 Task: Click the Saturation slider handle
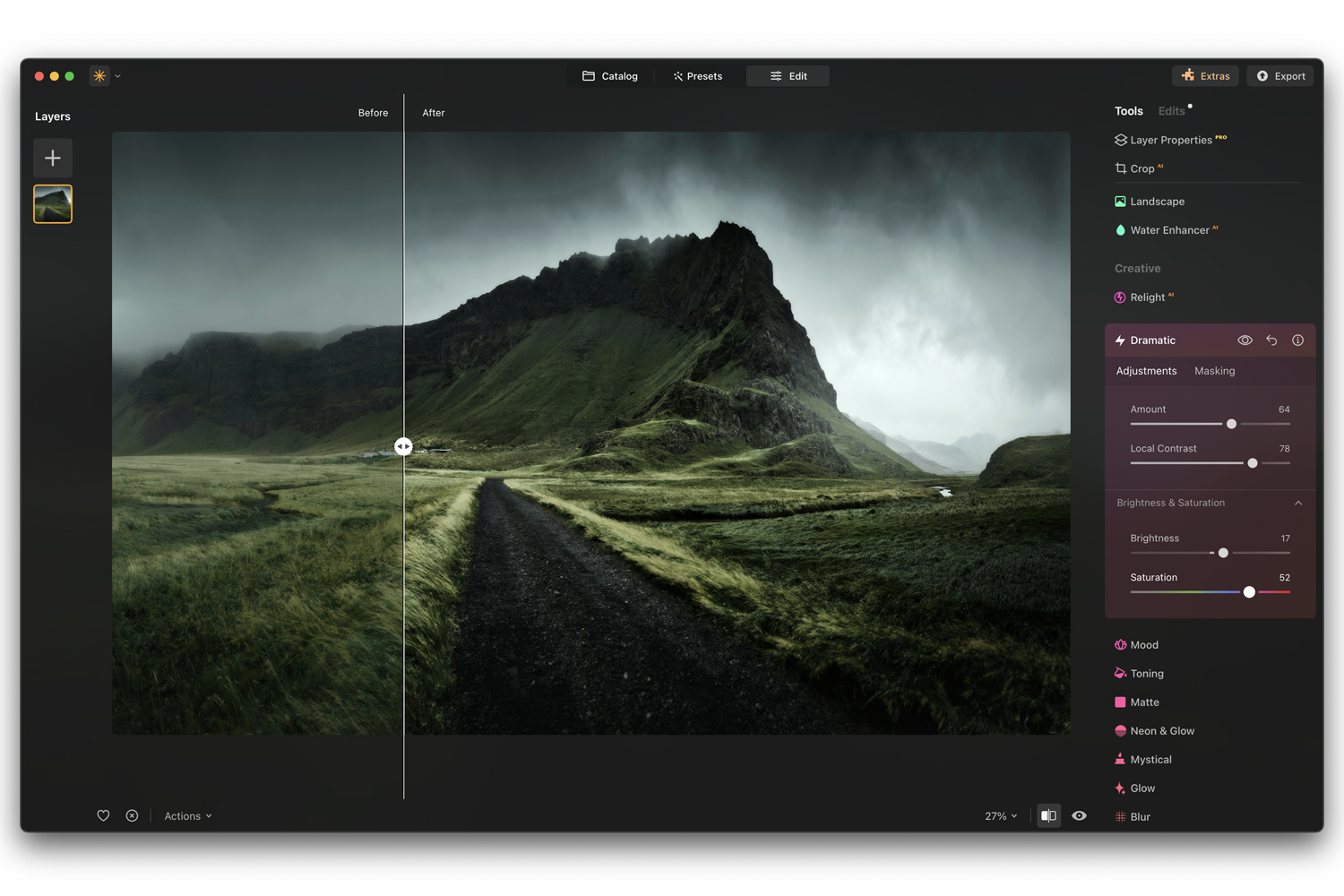point(1249,592)
